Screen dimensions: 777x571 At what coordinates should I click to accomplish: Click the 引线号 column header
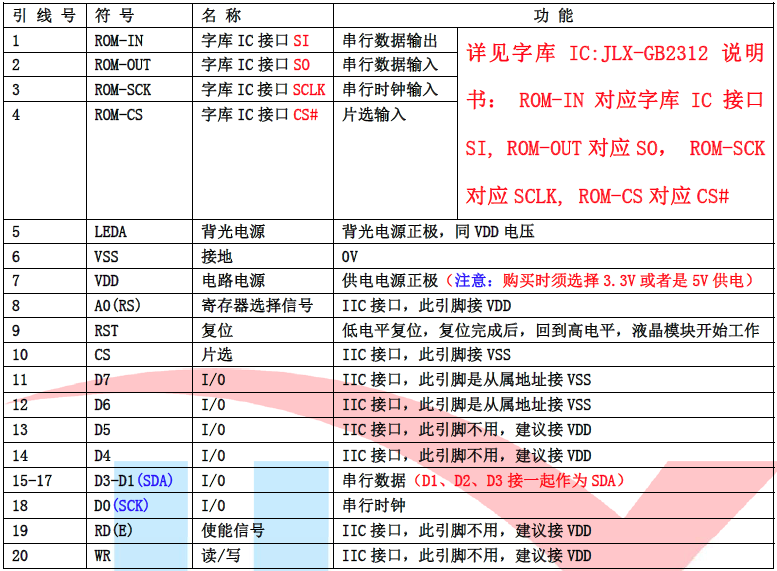tap(43, 15)
